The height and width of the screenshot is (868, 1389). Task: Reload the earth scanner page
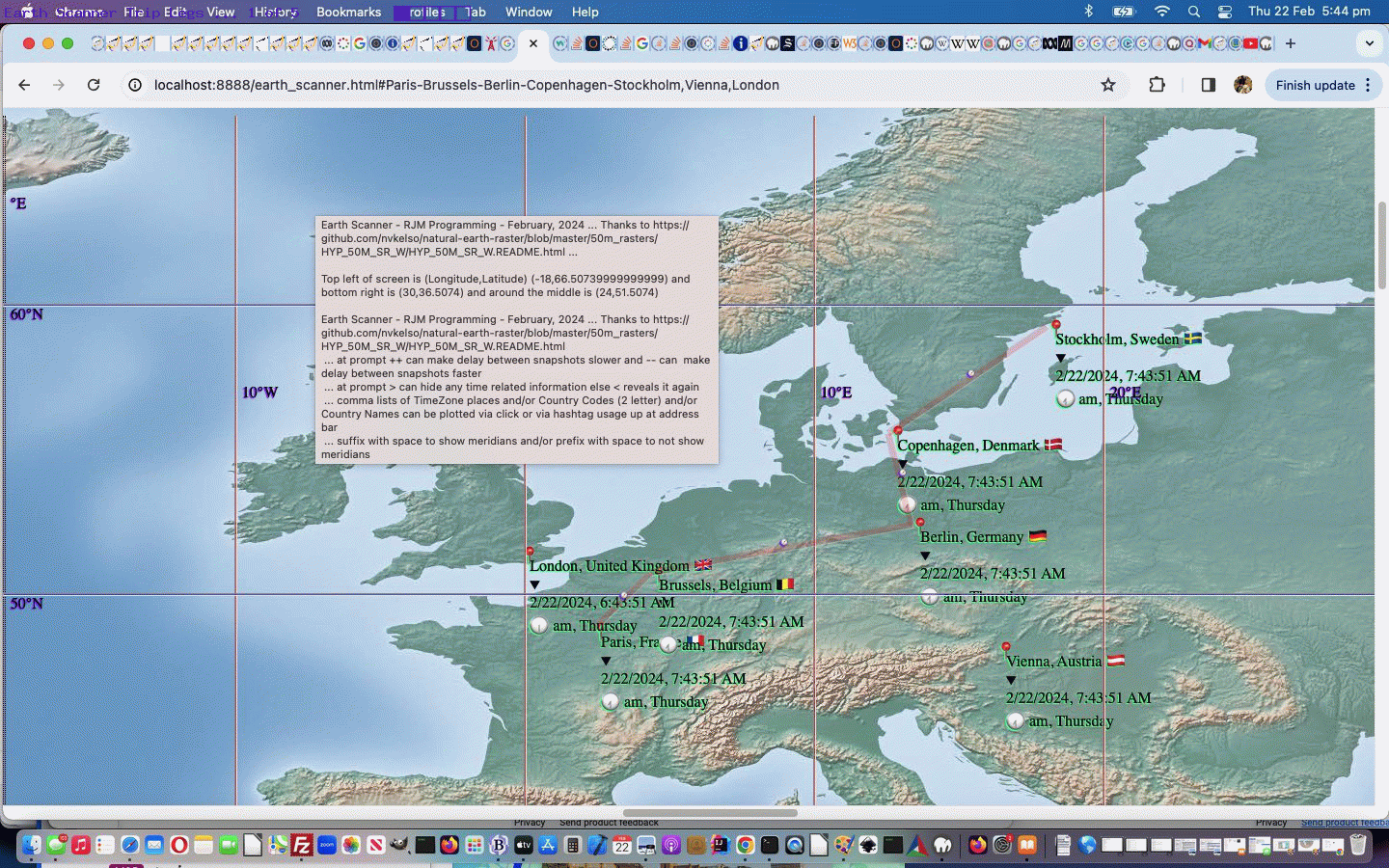point(94,85)
